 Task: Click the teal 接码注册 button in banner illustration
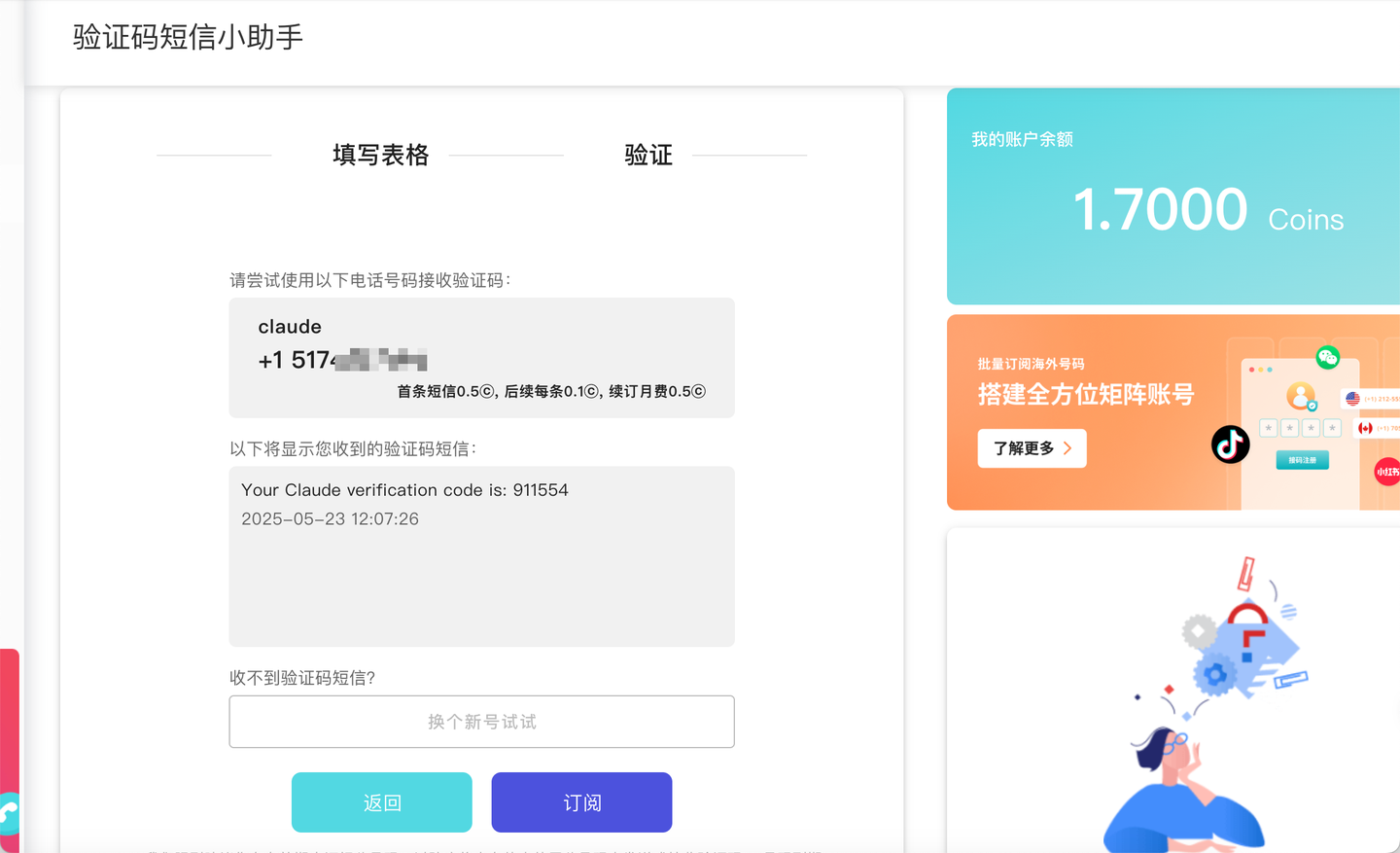(1302, 460)
